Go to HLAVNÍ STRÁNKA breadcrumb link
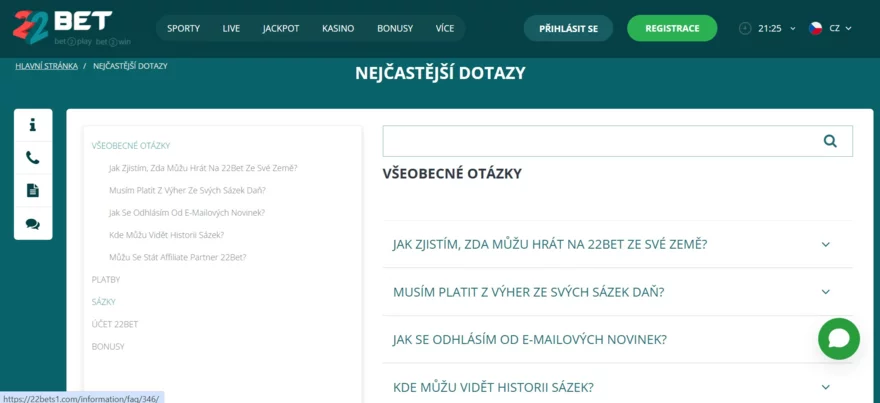Viewport: 880px width, 403px height. 46,66
